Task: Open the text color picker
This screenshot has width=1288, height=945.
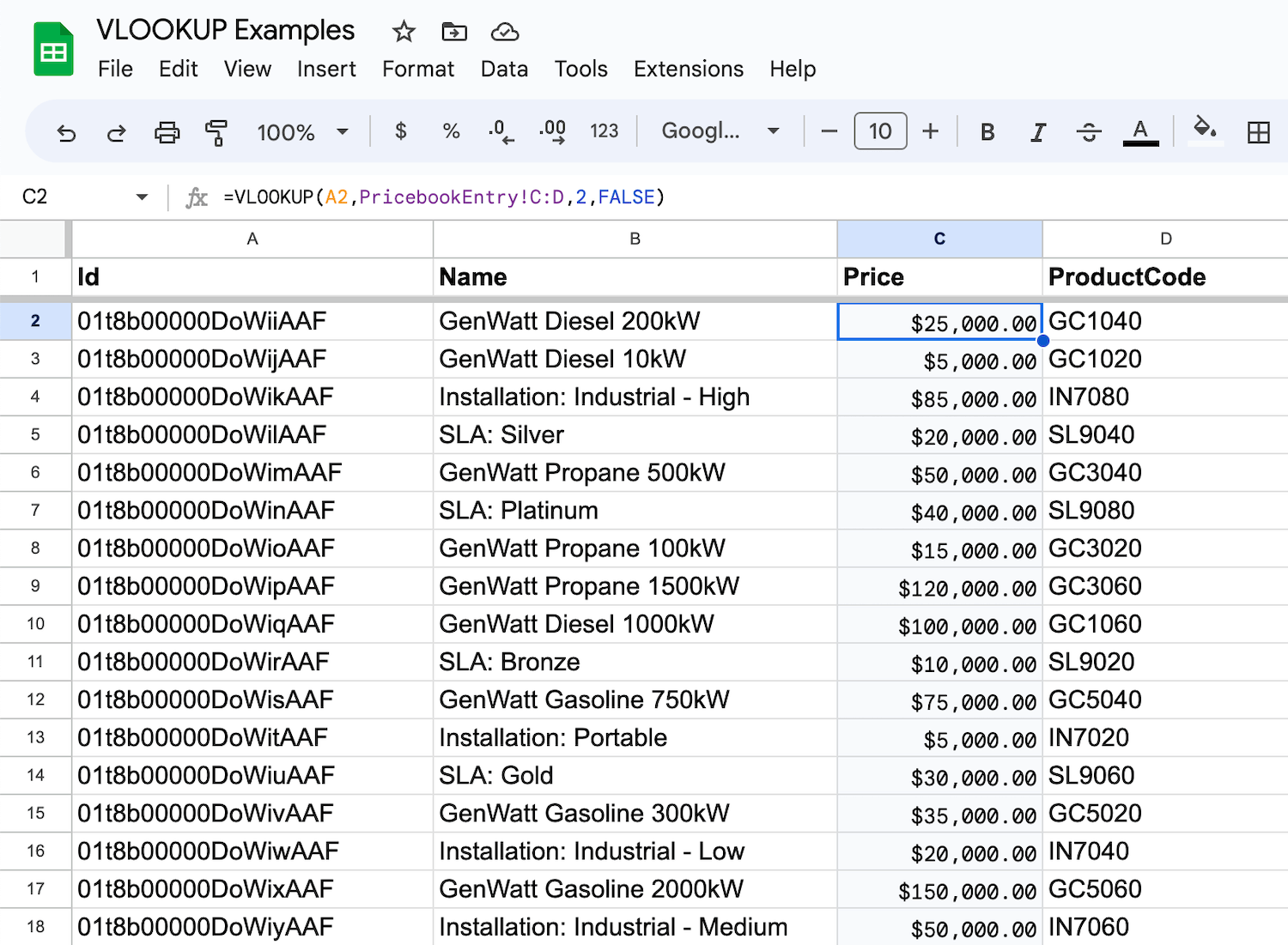Action: coord(1140,132)
